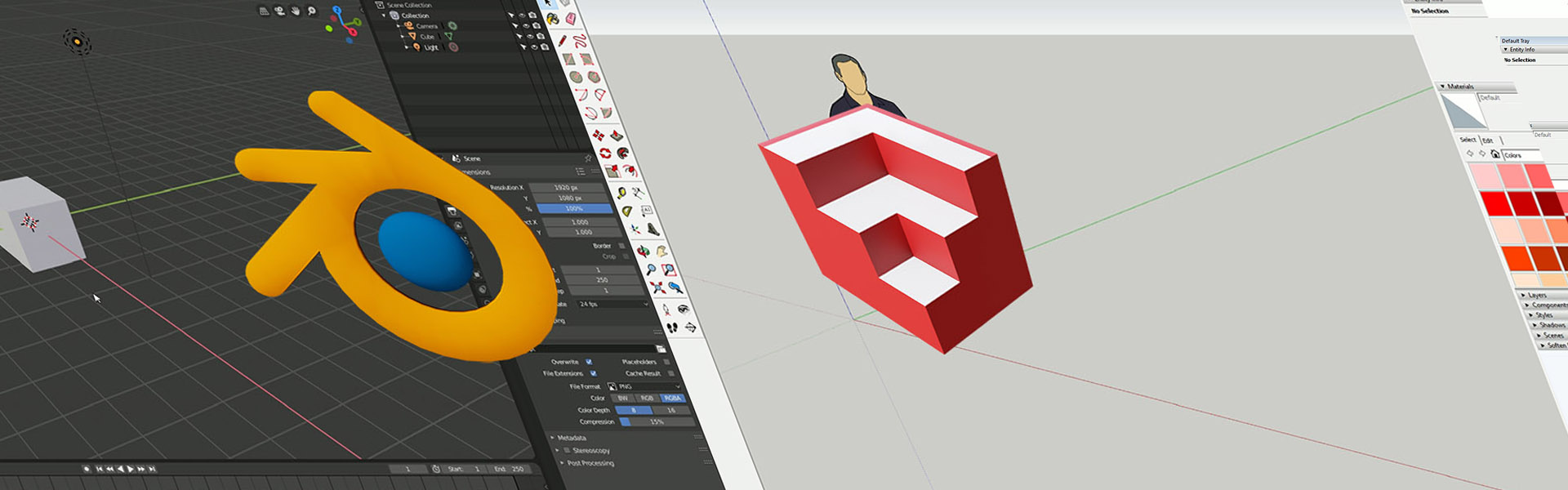Image resolution: width=1568 pixels, height=490 pixels.
Task: Set Color Depth to 16
Action: tap(671, 410)
